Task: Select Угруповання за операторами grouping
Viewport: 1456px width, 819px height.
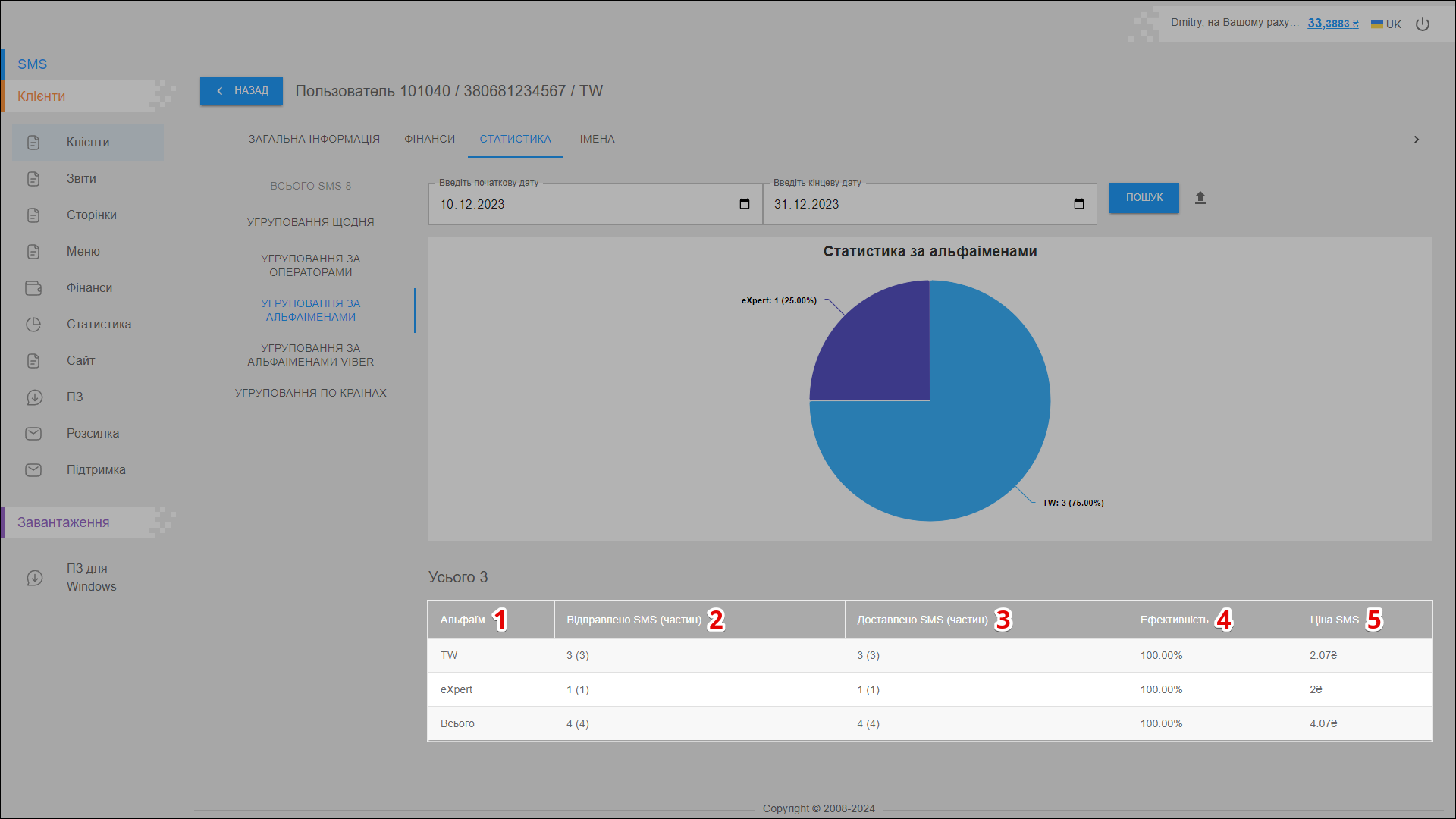Action: 311,265
